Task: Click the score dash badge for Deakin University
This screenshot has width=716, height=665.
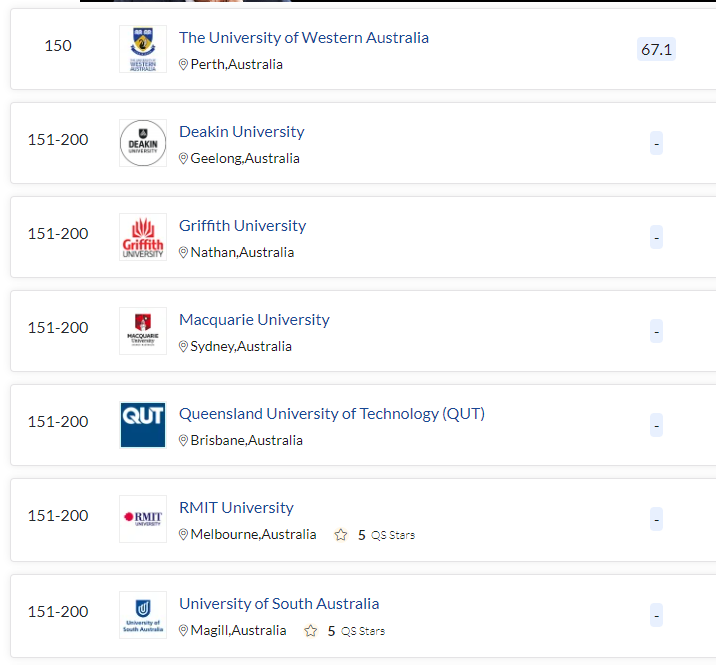Action: pyautogui.click(x=656, y=143)
